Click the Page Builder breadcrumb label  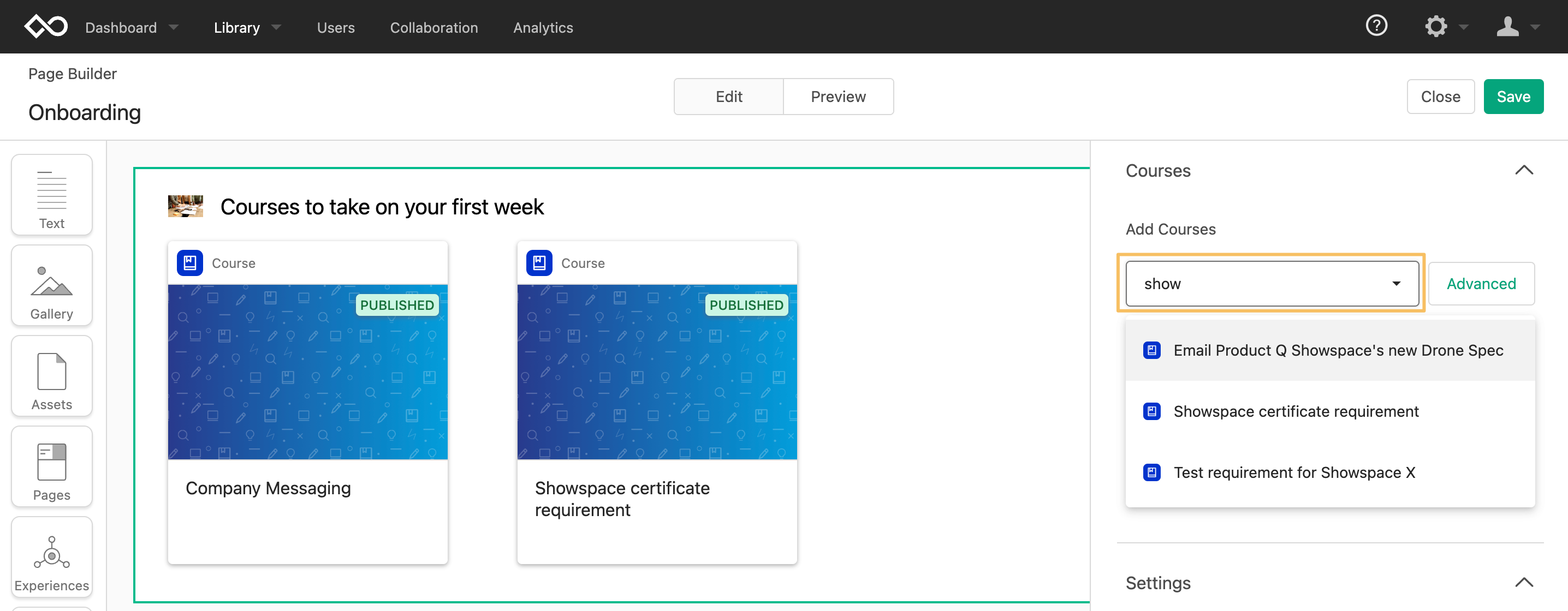(73, 74)
